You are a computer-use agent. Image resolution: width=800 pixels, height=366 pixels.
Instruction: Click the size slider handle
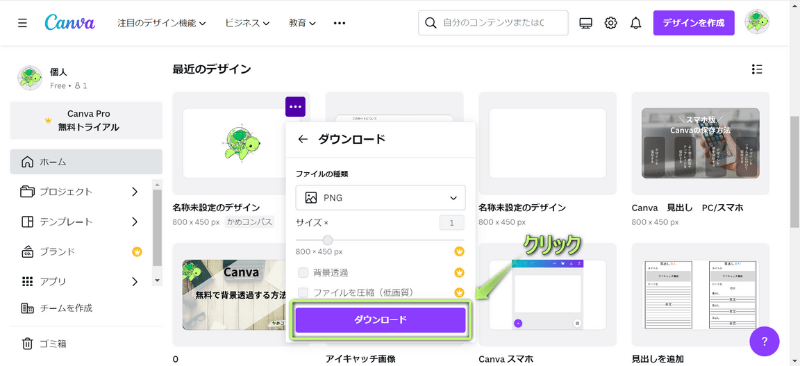[328, 240]
